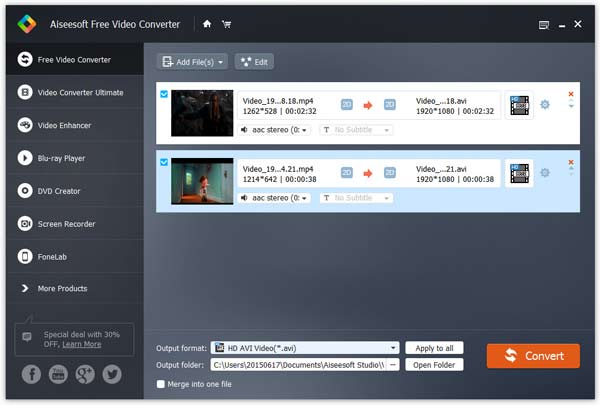Image resolution: width=600 pixels, height=405 pixels.
Task: Click output 3D icon for Video_...18.avi
Action: (x=390, y=105)
